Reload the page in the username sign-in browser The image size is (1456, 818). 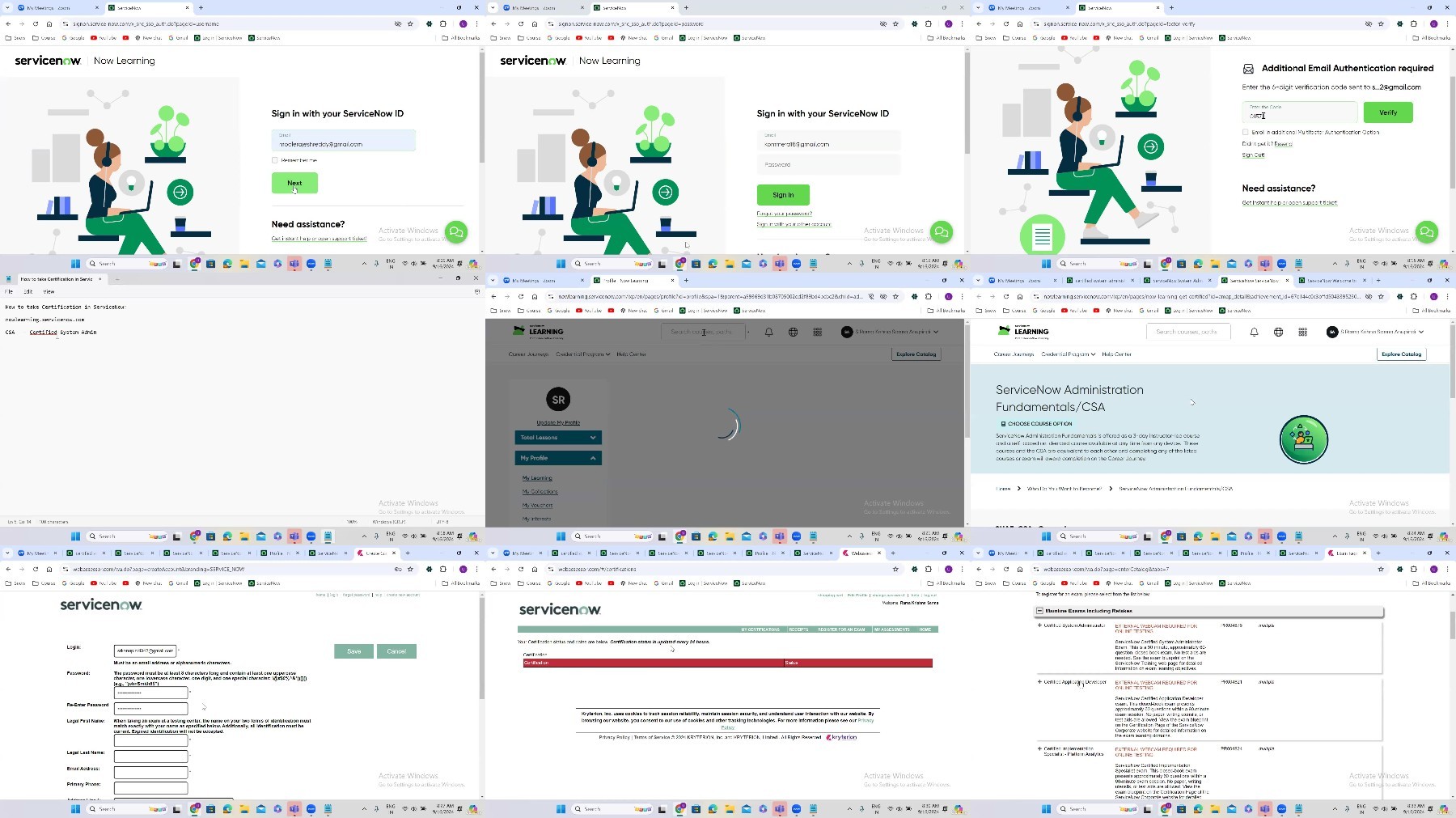pos(36,23)
